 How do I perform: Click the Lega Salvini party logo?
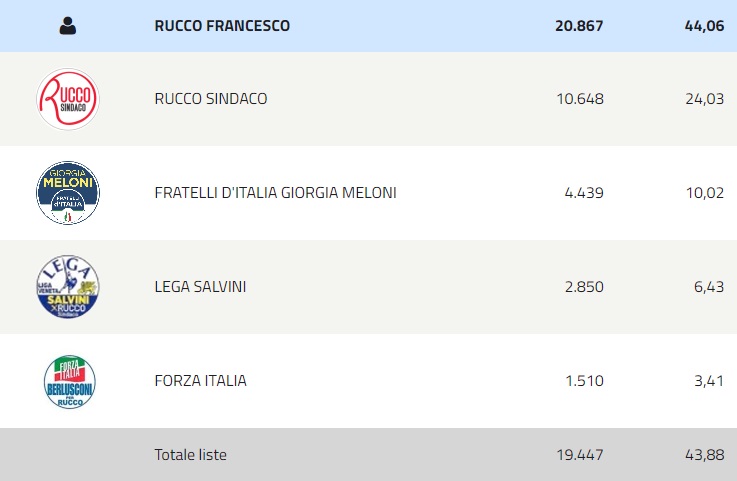pyautogui.click(x=68, y=287)
